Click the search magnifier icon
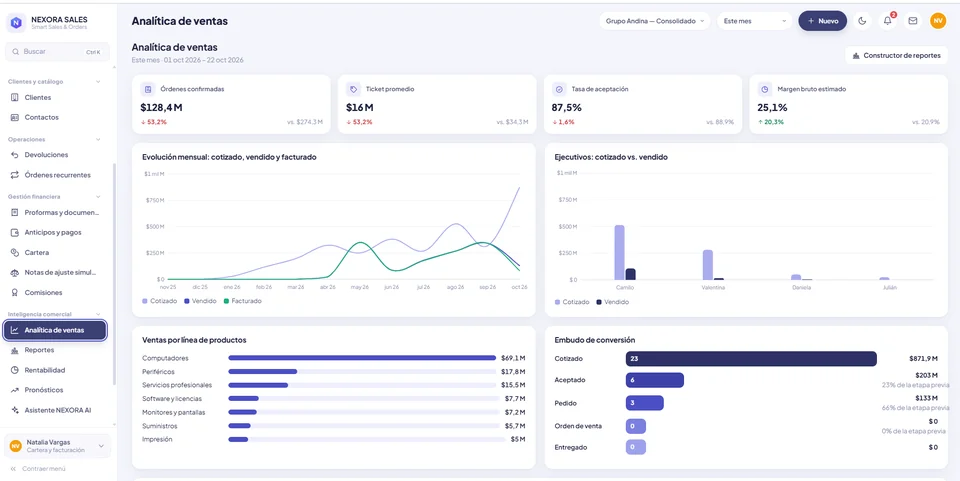 15,52
